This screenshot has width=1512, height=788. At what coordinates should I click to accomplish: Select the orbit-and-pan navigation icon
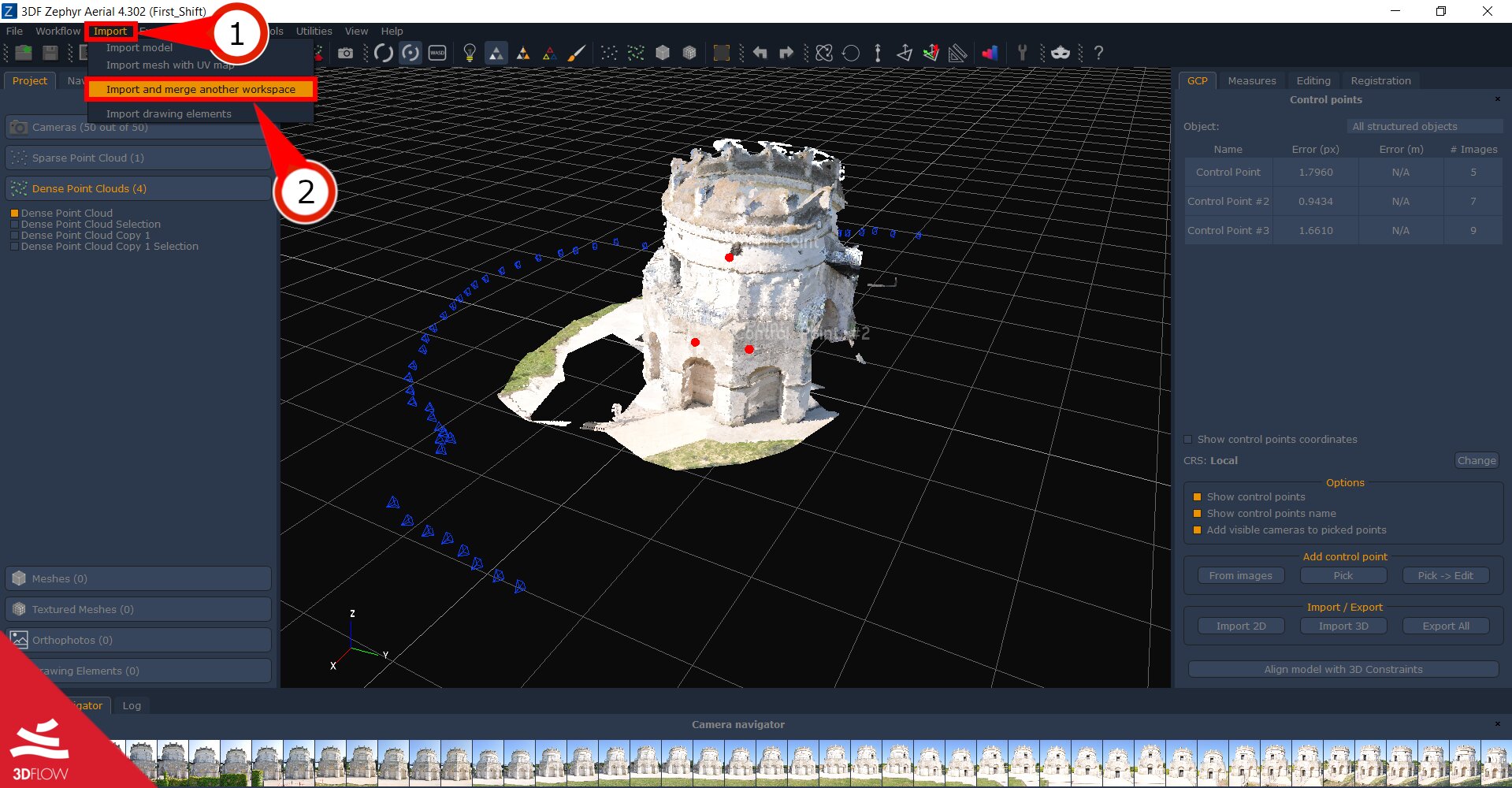click(411, 53)
